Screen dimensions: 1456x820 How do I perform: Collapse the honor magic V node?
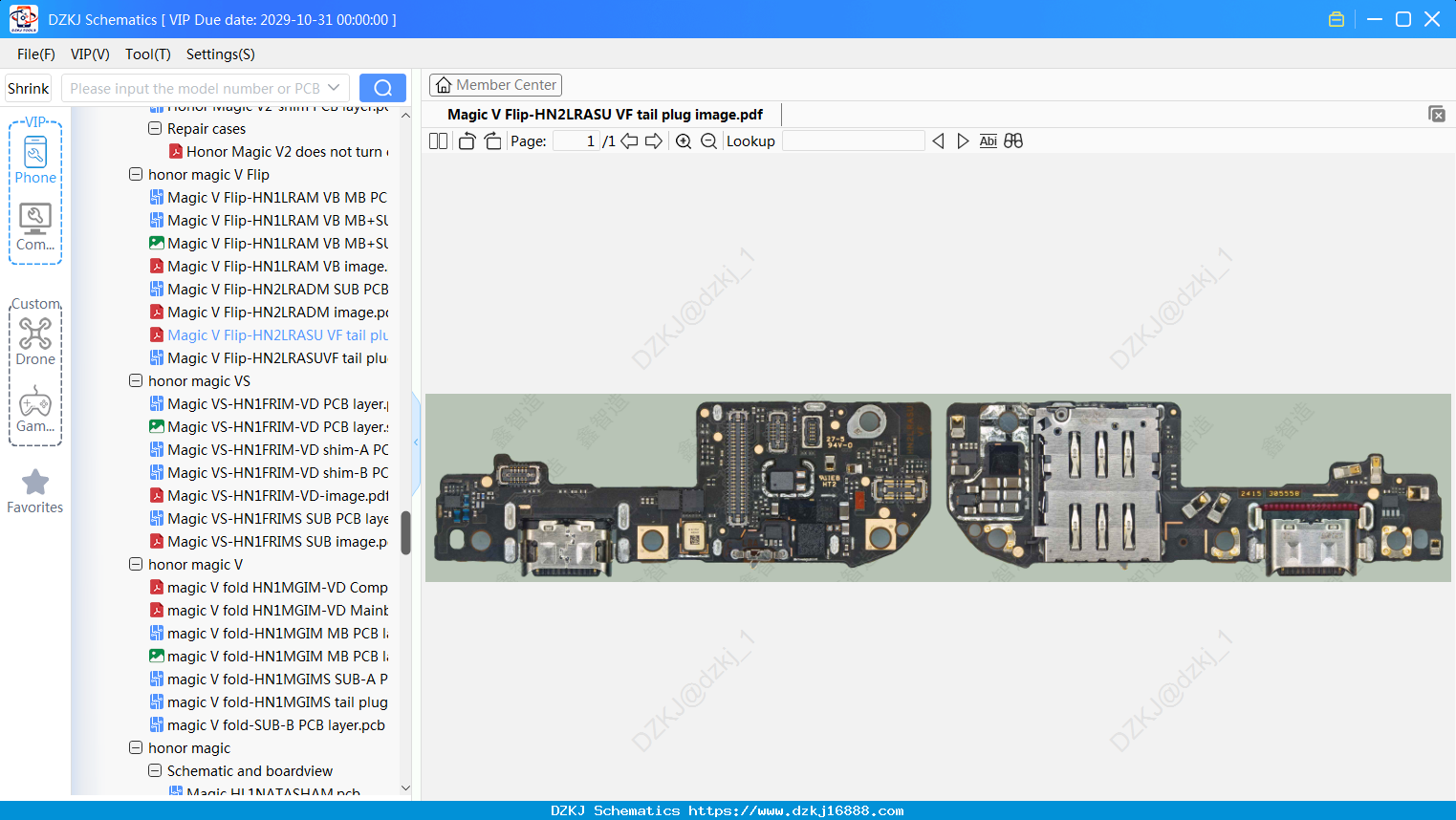136,564
